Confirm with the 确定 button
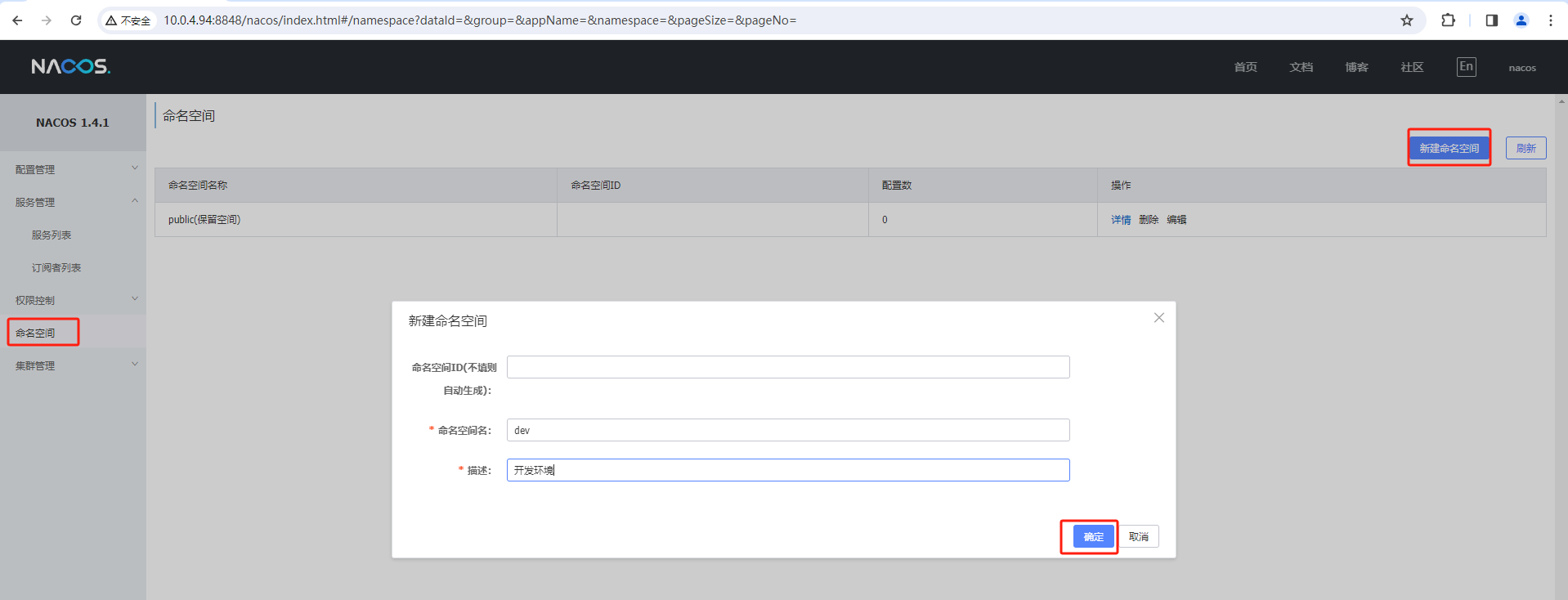This screenshot has height=600, width=1568. pos(1093,536)
